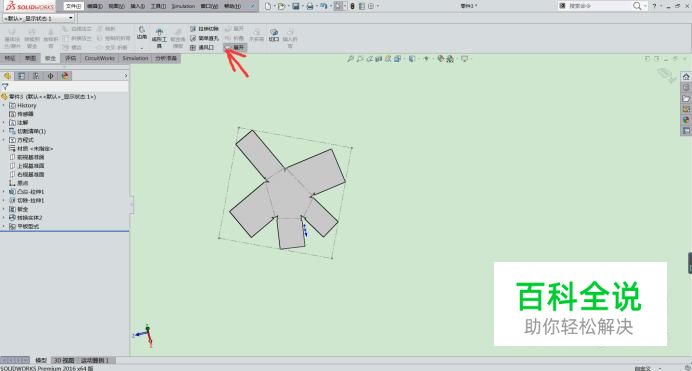Click the Rebuild traffic light icon
This screenshot has height=371, width=692.
pos(352,6)
